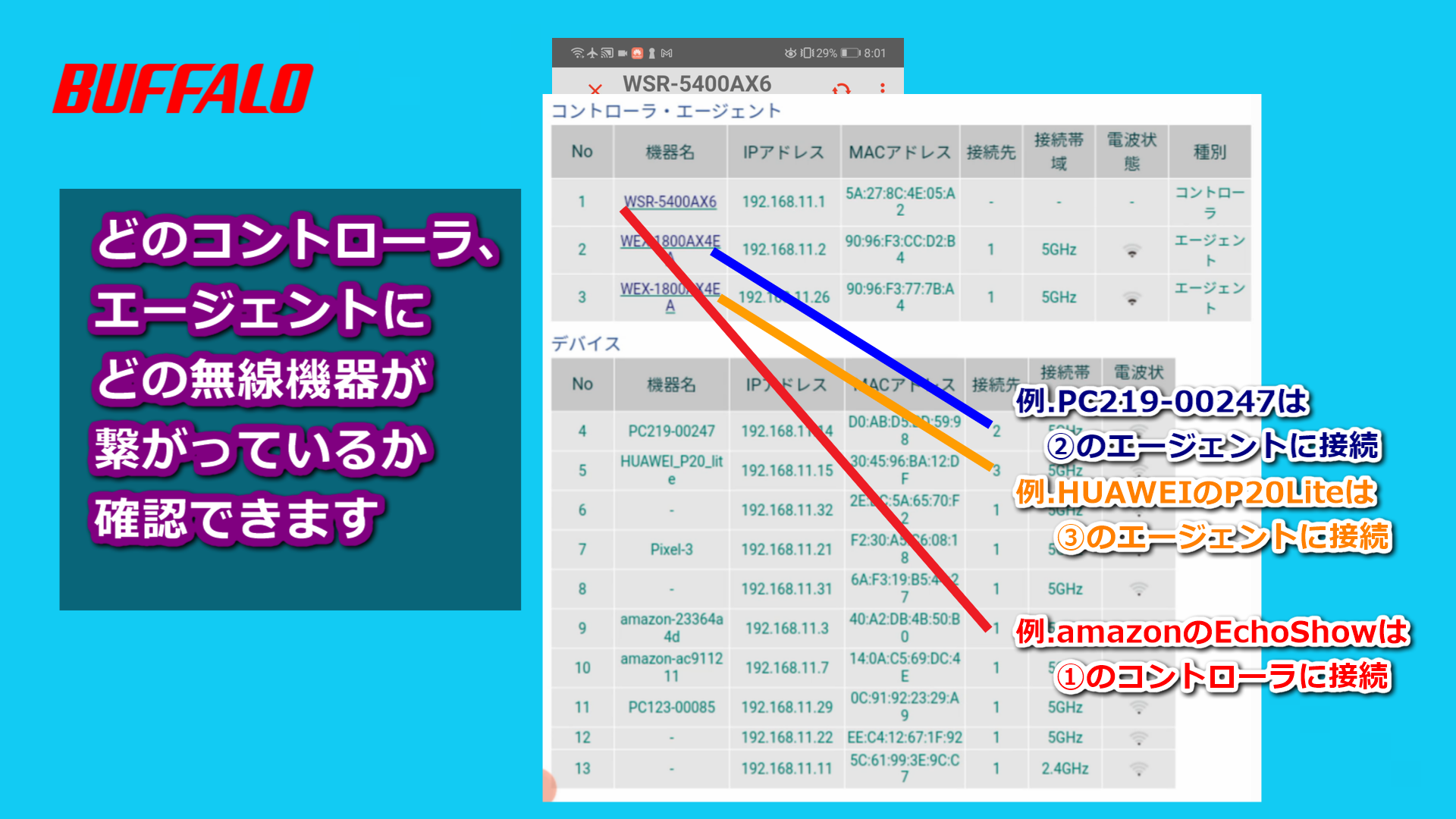This screenshot has height=819, width=1456.
Task: Tap the battery icon in status bar
Action: click(850, 53)
